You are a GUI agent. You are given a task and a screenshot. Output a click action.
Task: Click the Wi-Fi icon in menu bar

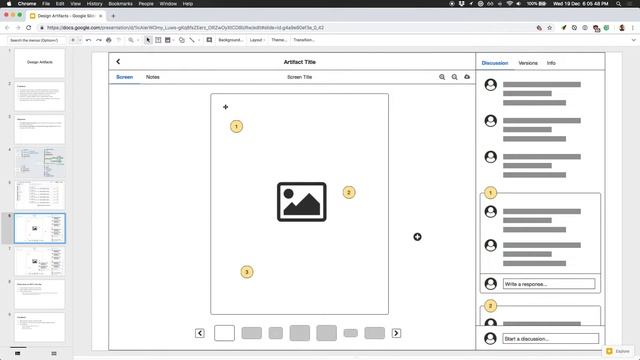509,4
